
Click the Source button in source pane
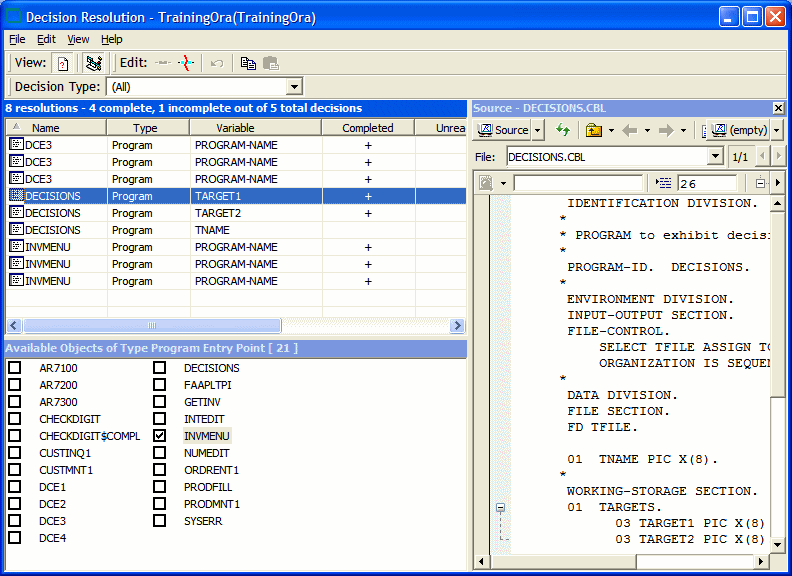[503, 130]
